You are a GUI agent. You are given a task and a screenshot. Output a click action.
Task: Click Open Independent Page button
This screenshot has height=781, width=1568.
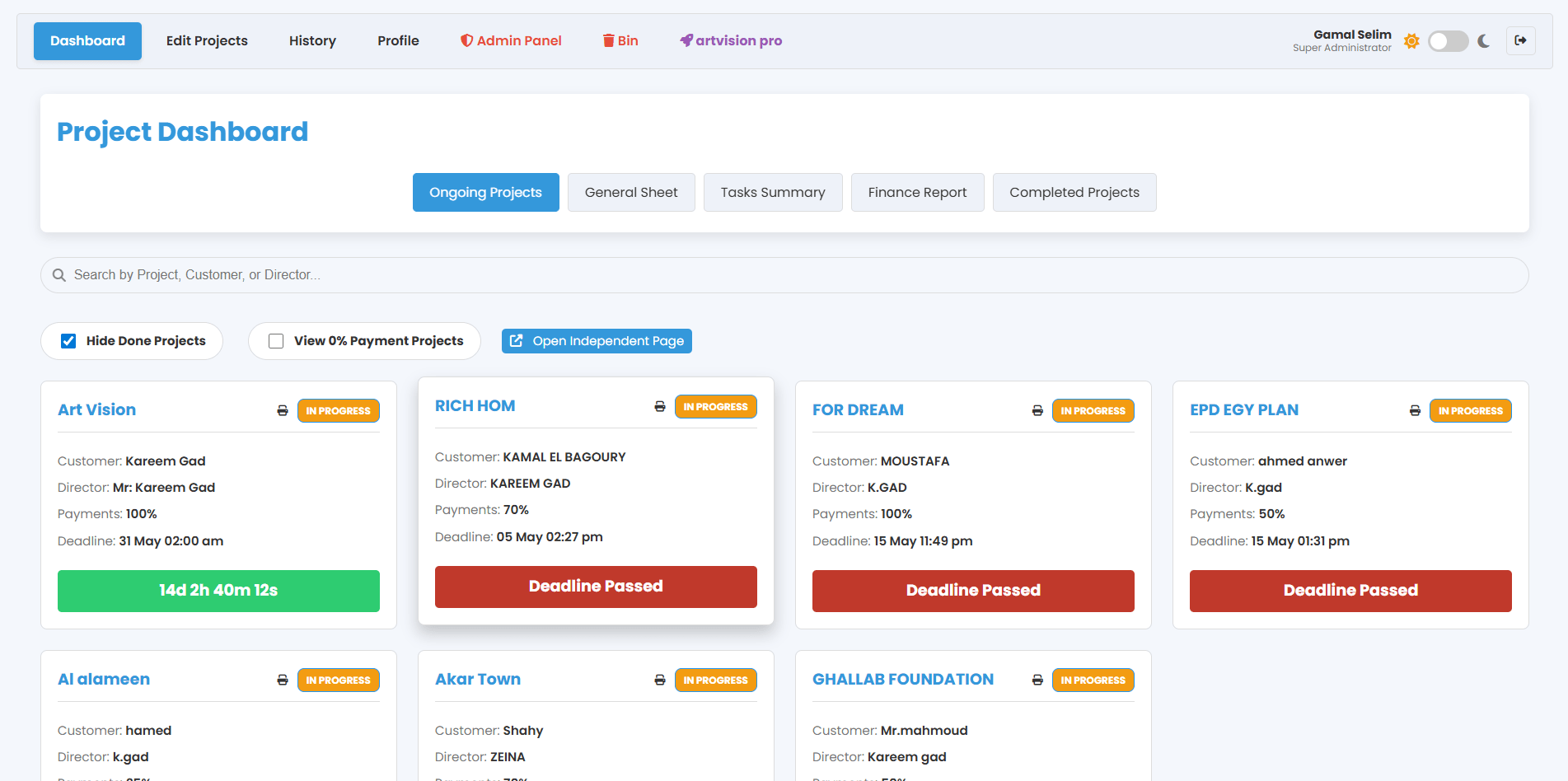pos(597,341)
